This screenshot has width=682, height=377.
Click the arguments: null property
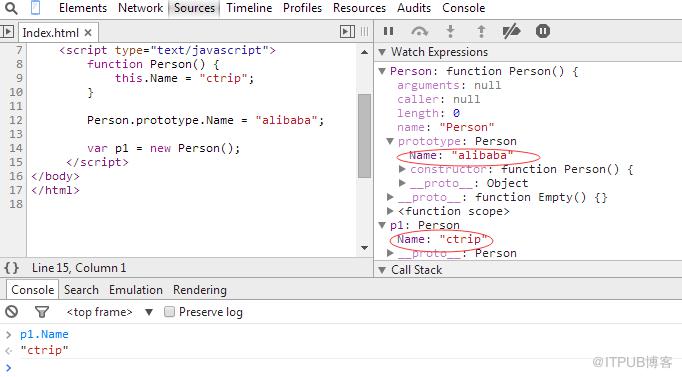coord(449,85)
